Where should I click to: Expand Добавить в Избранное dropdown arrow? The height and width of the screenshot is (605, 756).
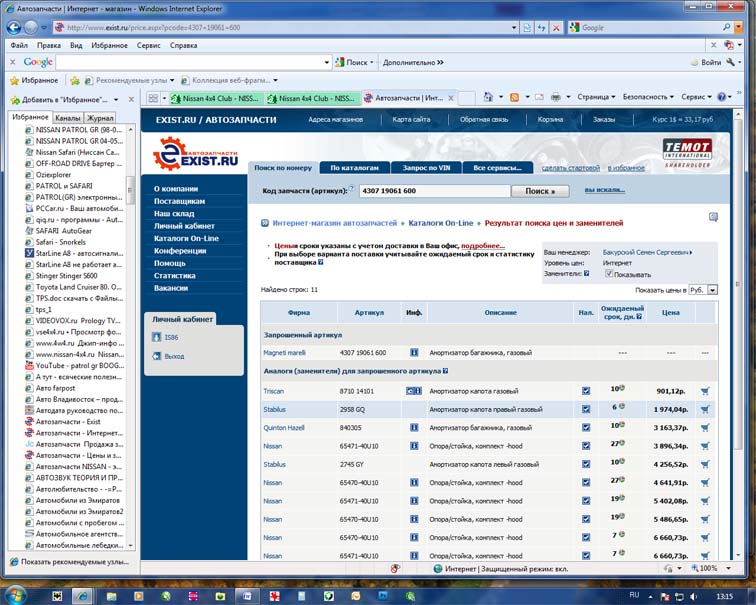click(116, 100)
